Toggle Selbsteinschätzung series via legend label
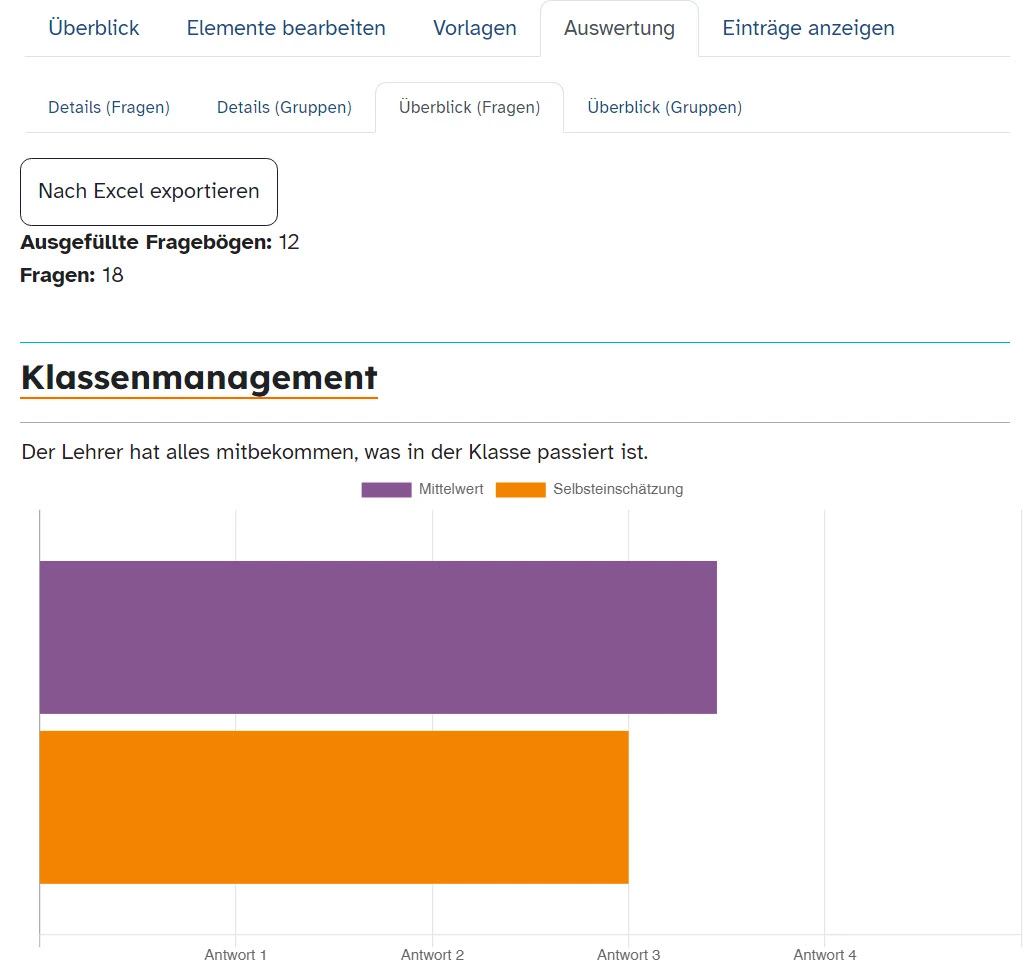The width and height of the screenshot is (1023, 971). click(x=617, y=490)
